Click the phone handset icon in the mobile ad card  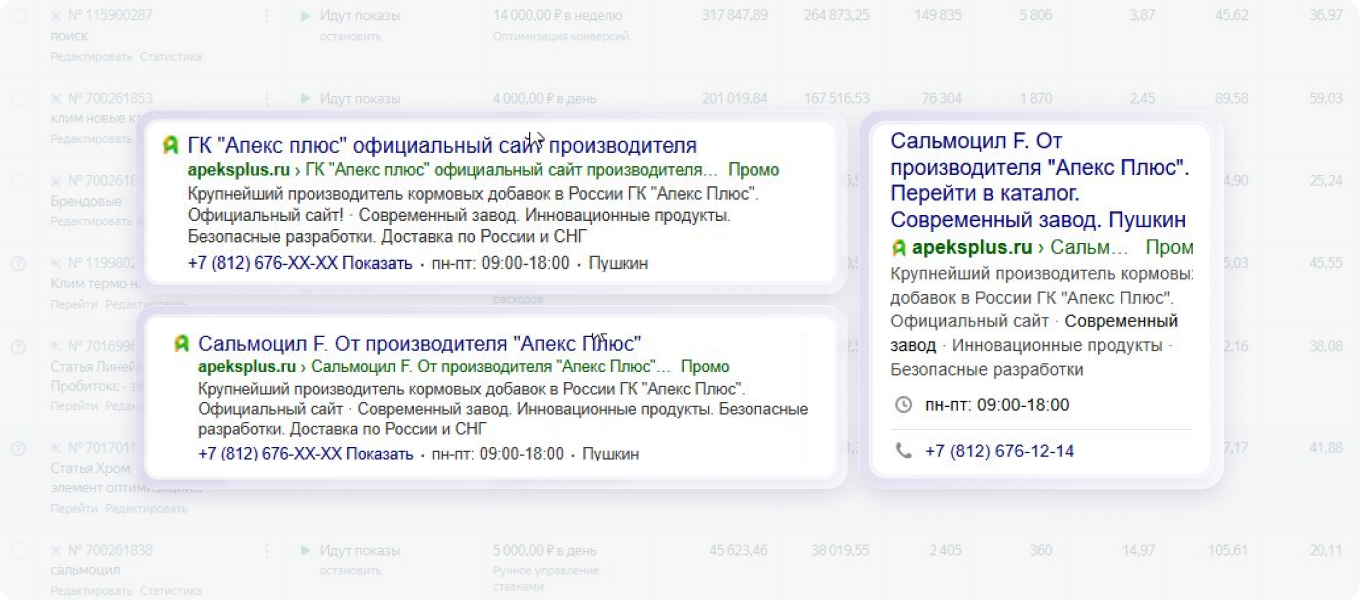pos(903,451)
